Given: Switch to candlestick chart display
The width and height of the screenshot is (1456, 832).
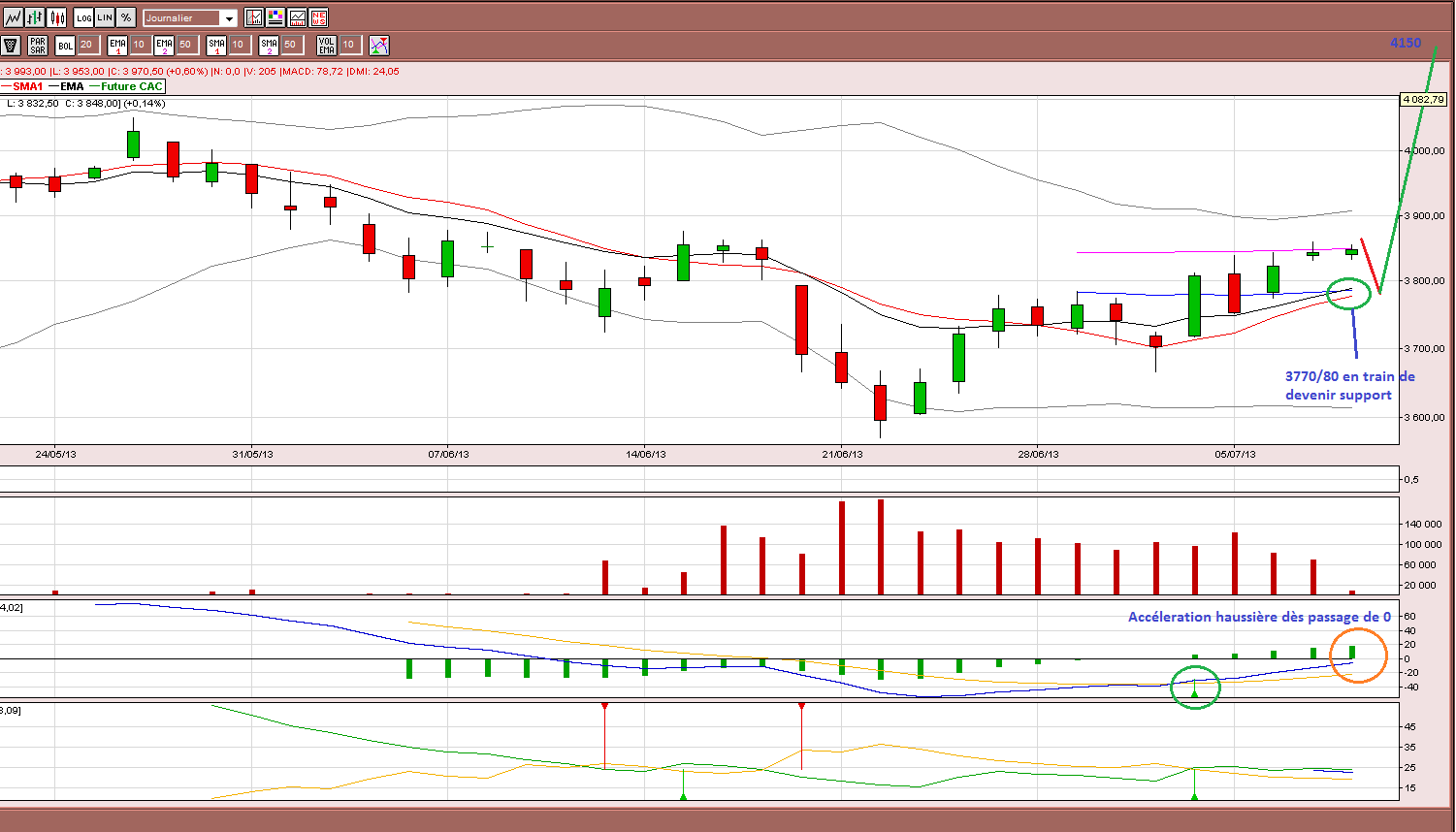Looking at the screenshot, I should coord(57,17).
